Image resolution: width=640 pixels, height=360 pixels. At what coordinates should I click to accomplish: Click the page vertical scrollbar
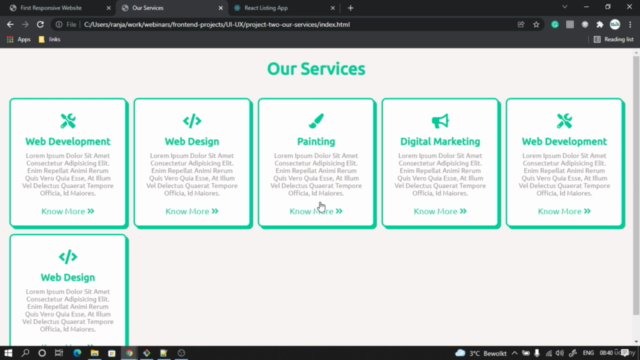[636, 186]
